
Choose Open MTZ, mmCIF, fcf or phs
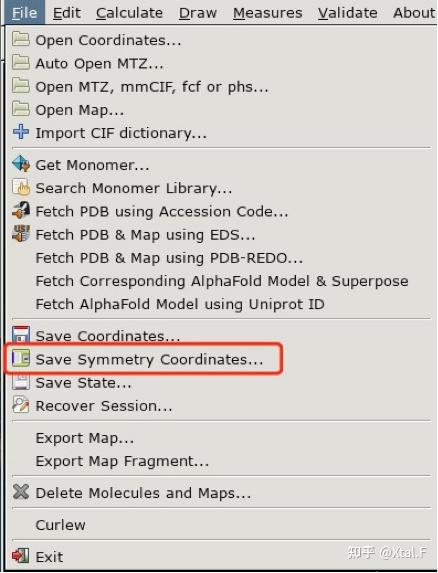pyautogui.click(x=152, y=87)
